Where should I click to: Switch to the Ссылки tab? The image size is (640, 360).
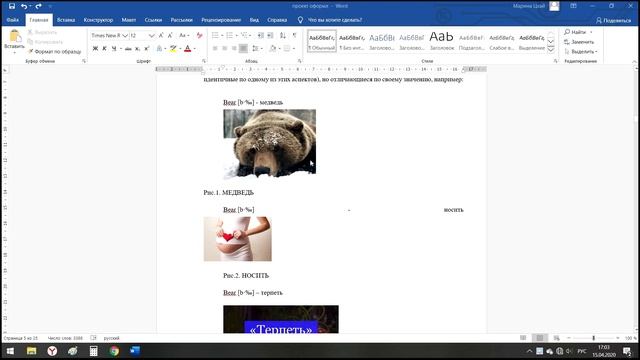153,20
